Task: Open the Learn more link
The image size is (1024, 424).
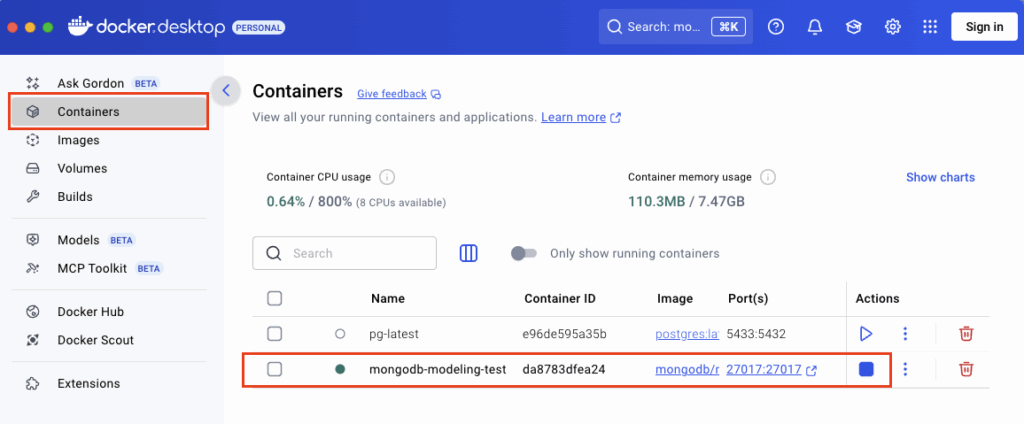Action: (x=573, y=118)
